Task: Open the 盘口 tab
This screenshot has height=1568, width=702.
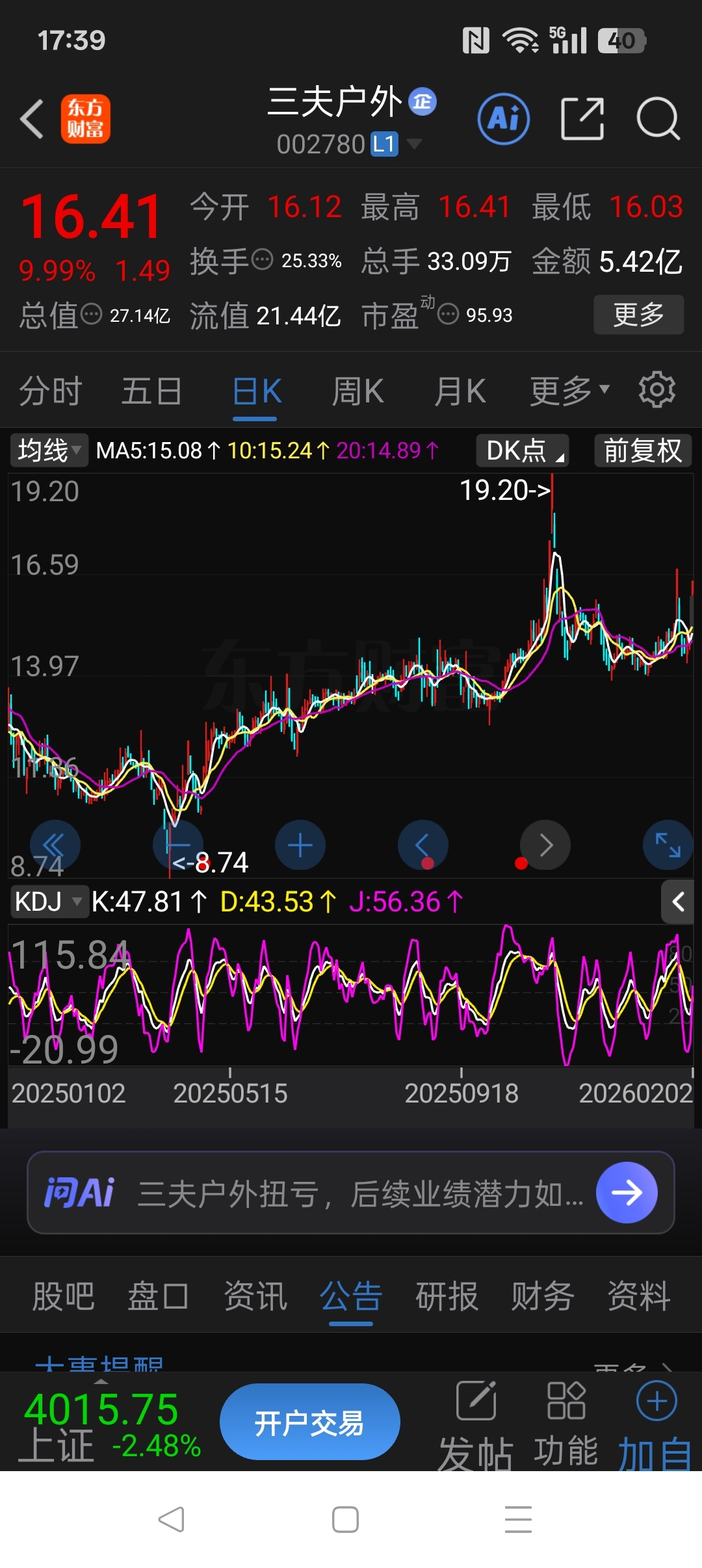Action: 159,1296
